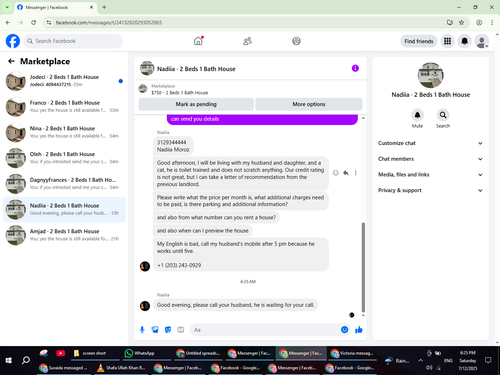
Task: Send a voice clip microphone icon
Action: coord(142,330)
